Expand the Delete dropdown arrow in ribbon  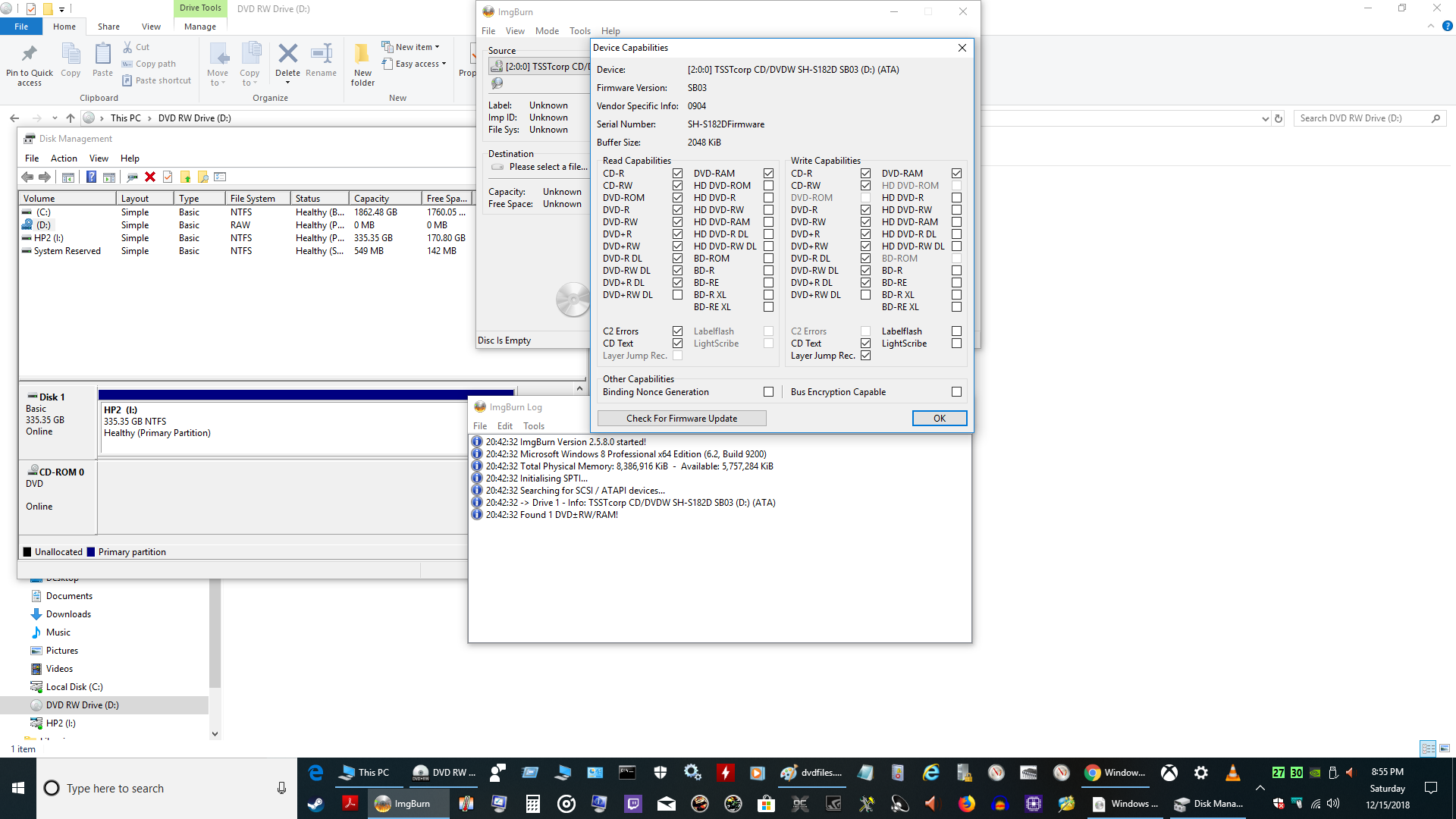[x=287, y=83]
